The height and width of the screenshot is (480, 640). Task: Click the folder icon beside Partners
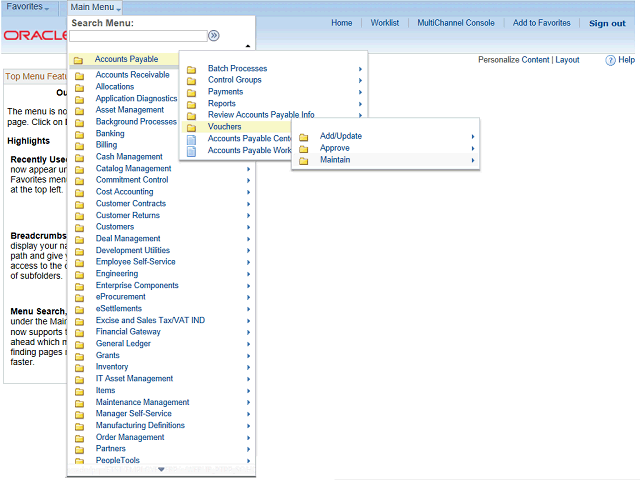point(80,450)
